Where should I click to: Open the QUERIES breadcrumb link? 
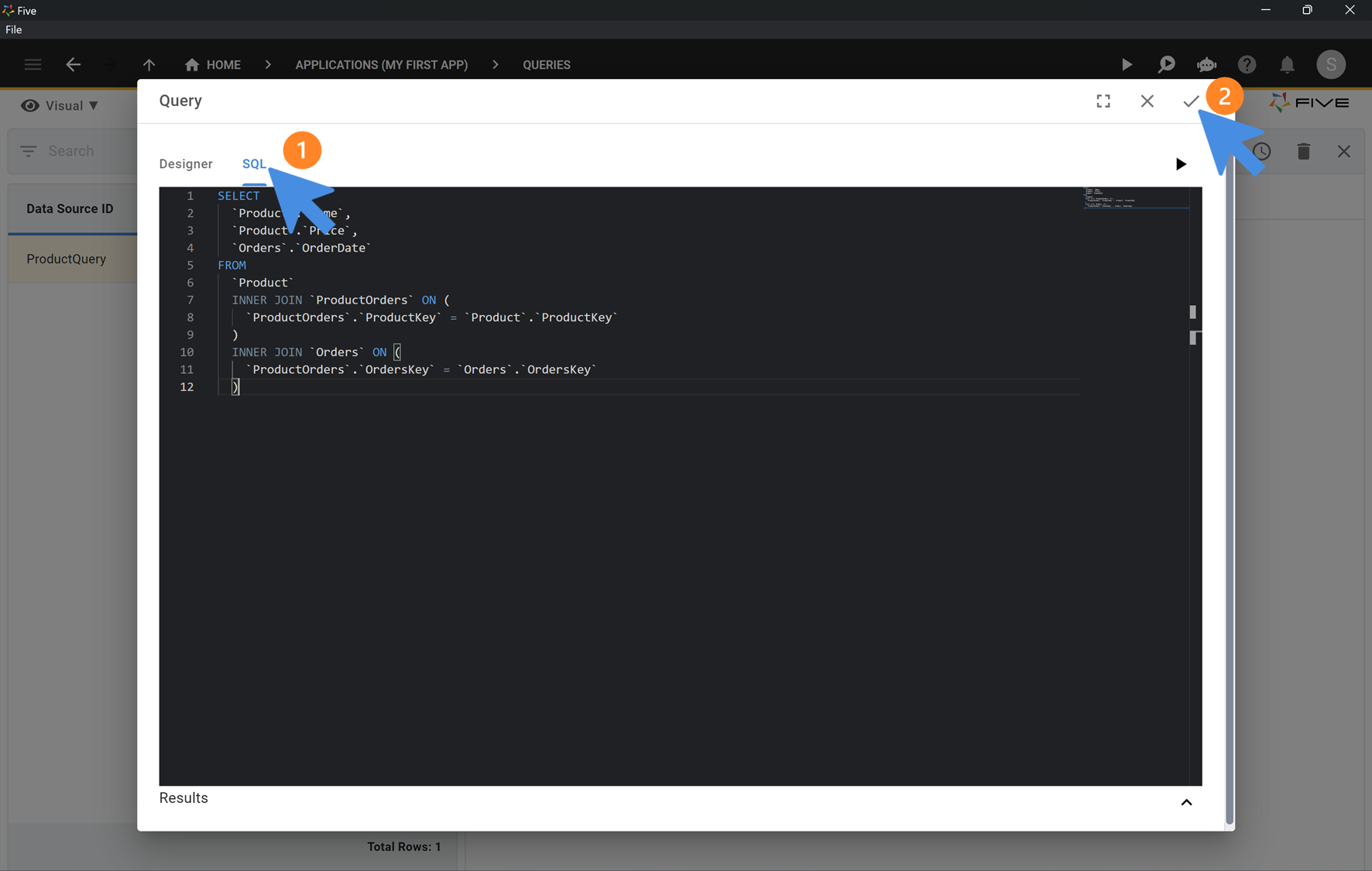click(546, 64)
